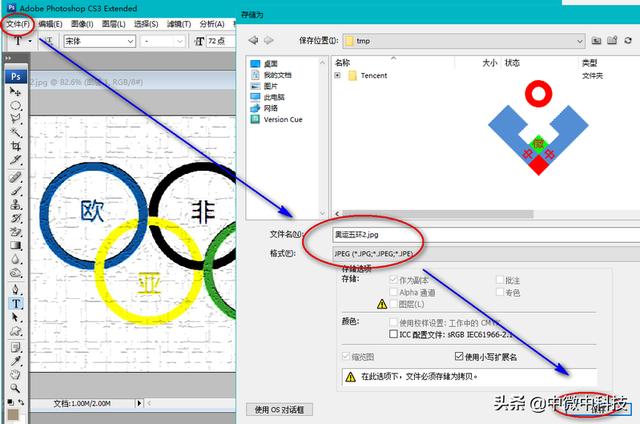Image resolution: width=640 pixels, height=424 pixels.
Task: Open the Type tool preset picker arrow
Action: point(30,41)
